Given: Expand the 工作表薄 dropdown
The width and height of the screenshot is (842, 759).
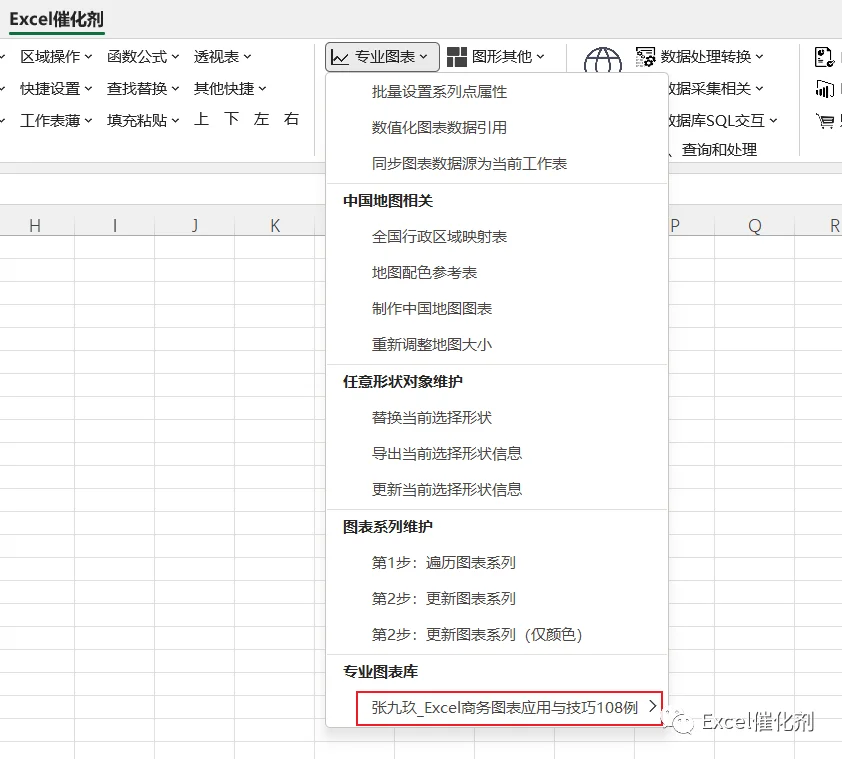Looking at the screenshot, I should (56, 120).
